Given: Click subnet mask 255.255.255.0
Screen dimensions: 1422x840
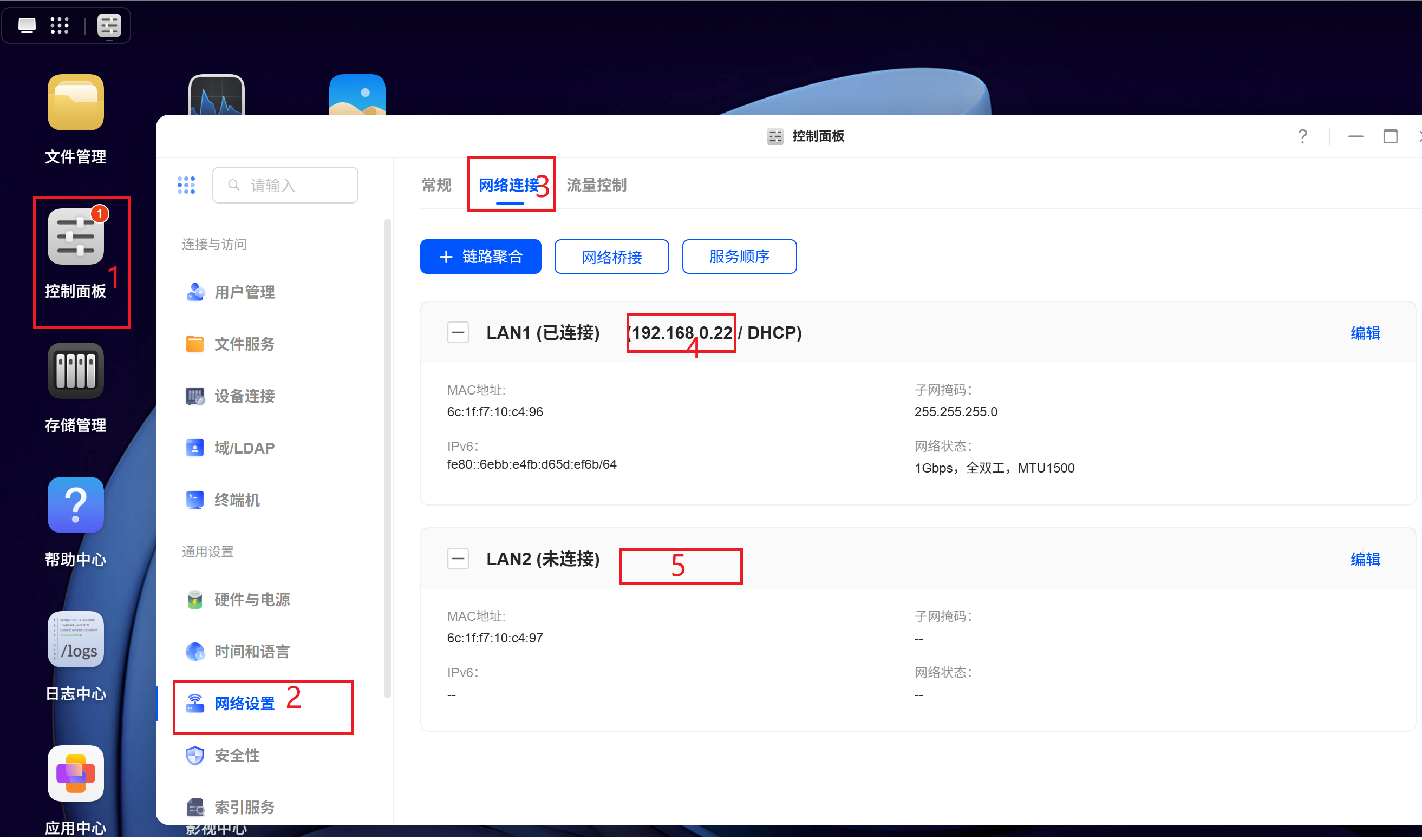Looking at the screenshot, I should coord(956,412).
